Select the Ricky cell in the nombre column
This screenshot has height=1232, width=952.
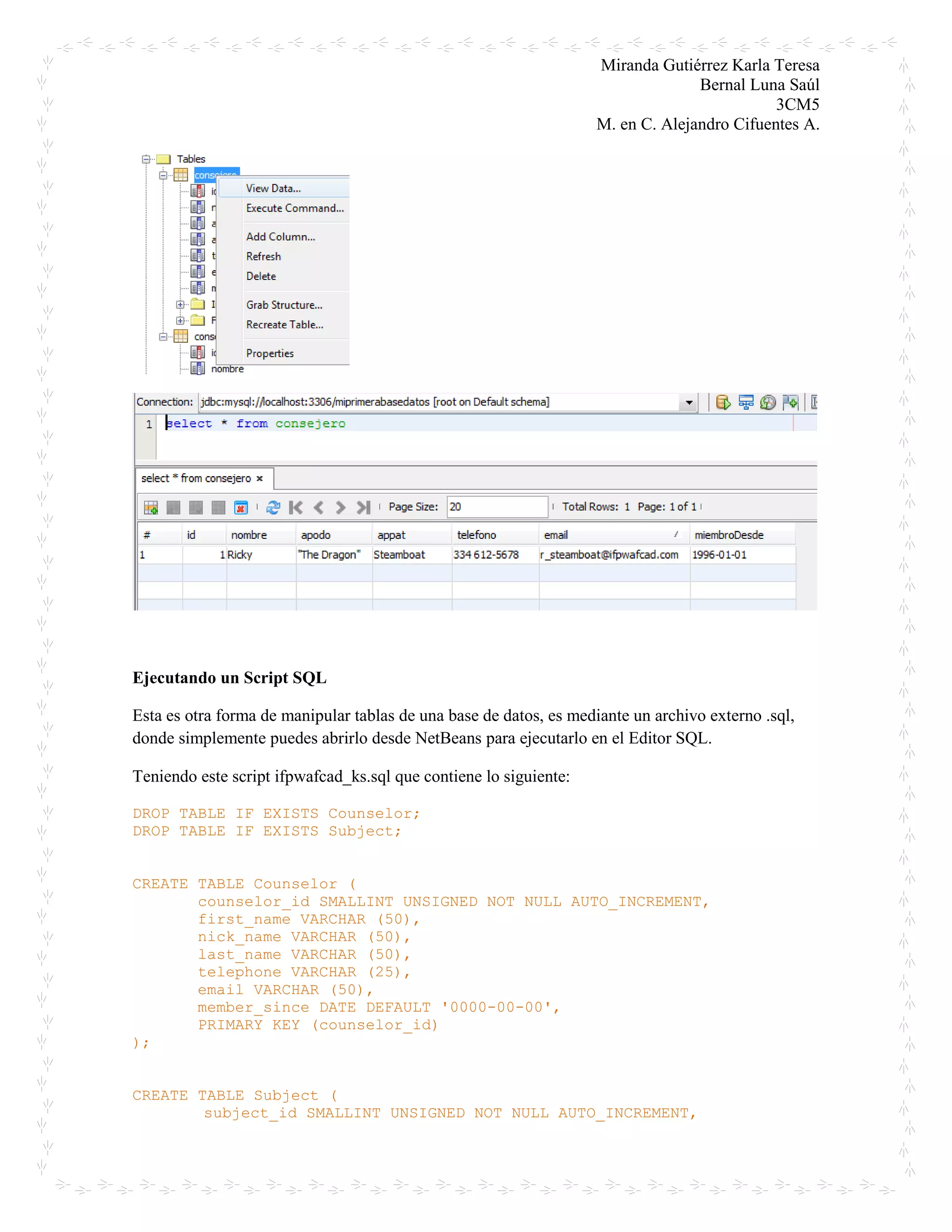coord(261,555)
